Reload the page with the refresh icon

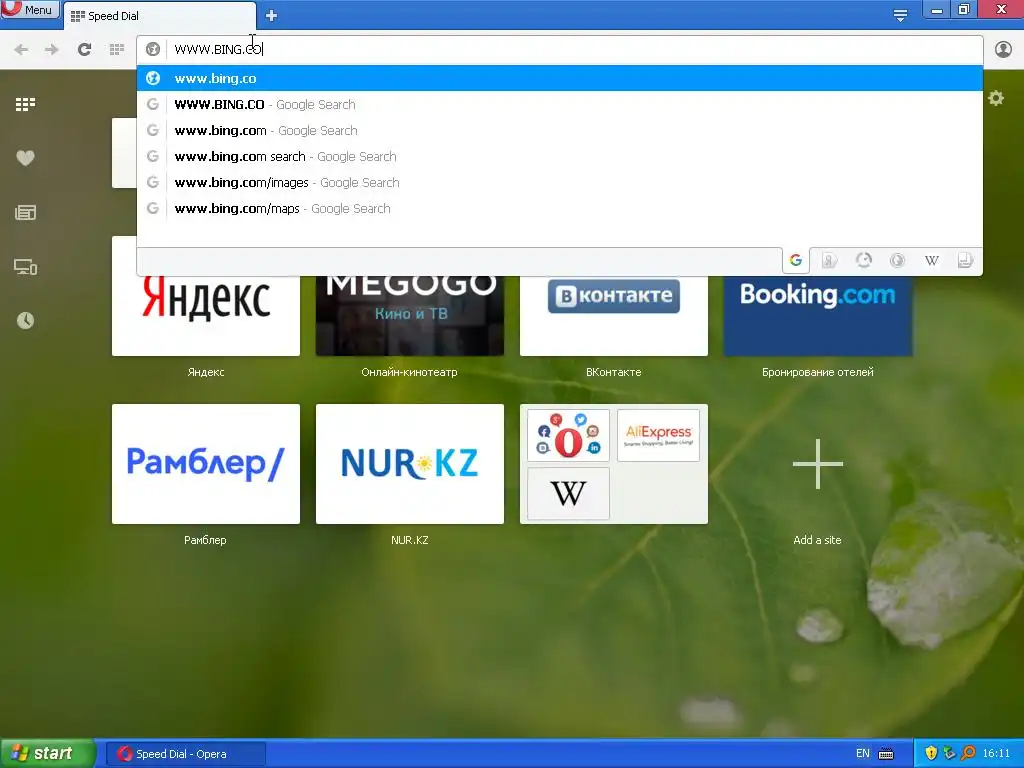[x=84, y=49]
